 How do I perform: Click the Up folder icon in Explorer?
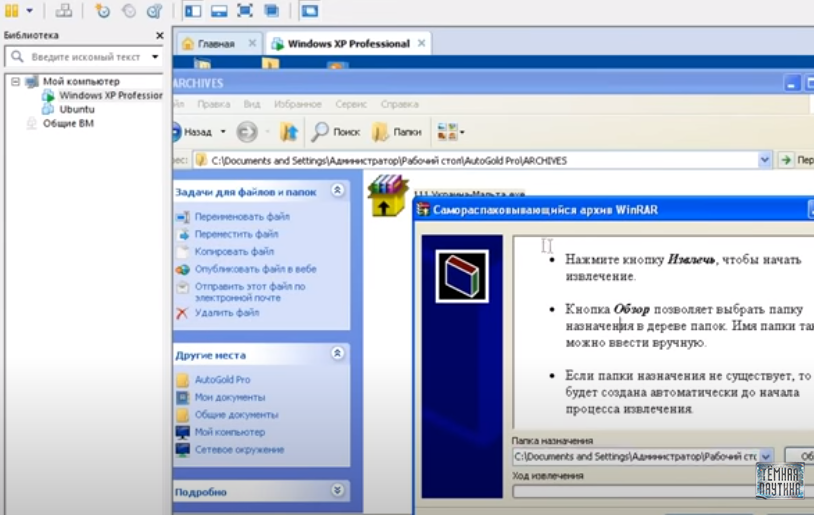coord(289,132)
